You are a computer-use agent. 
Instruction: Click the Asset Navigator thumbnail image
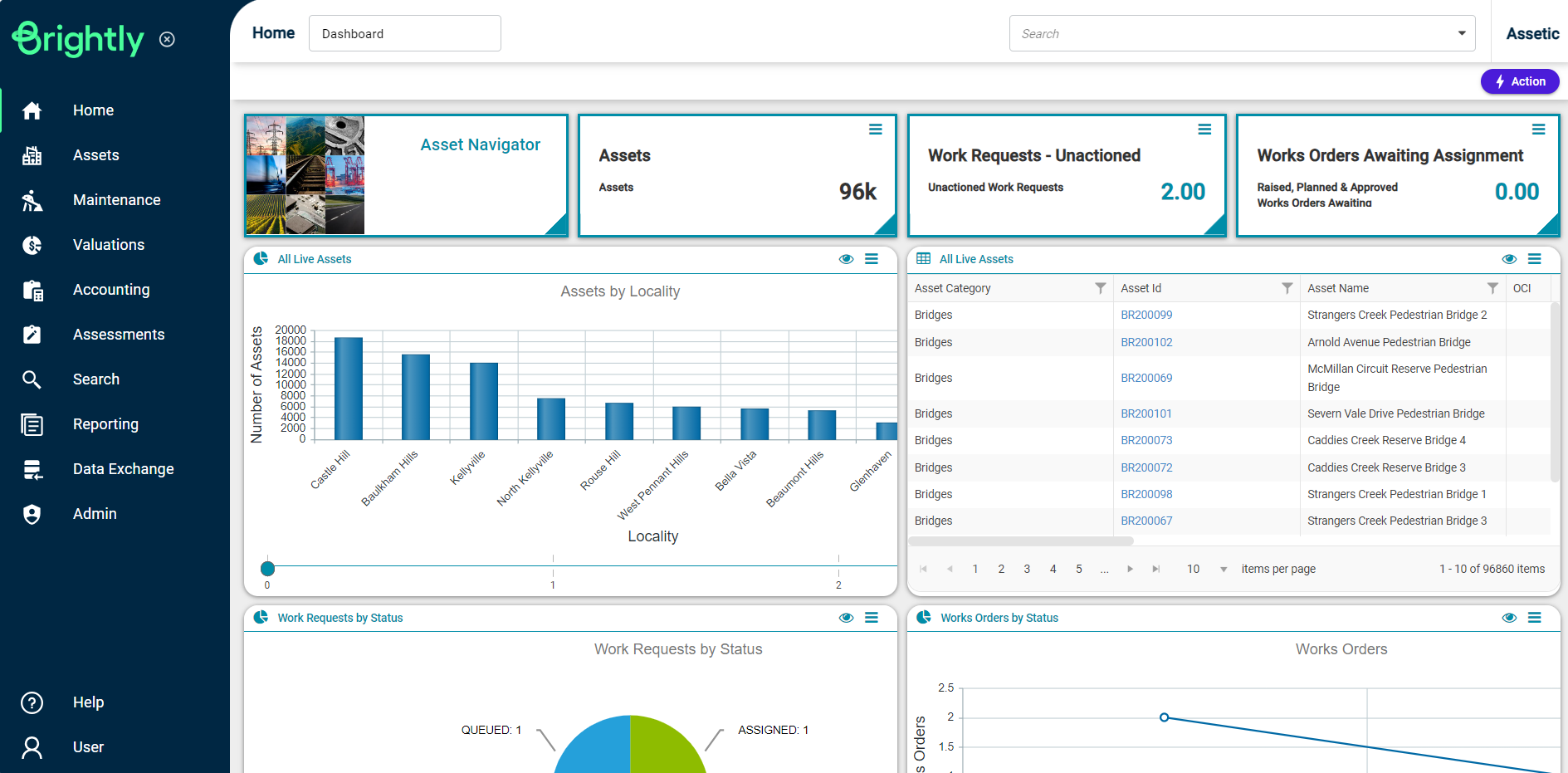point(305,175)
